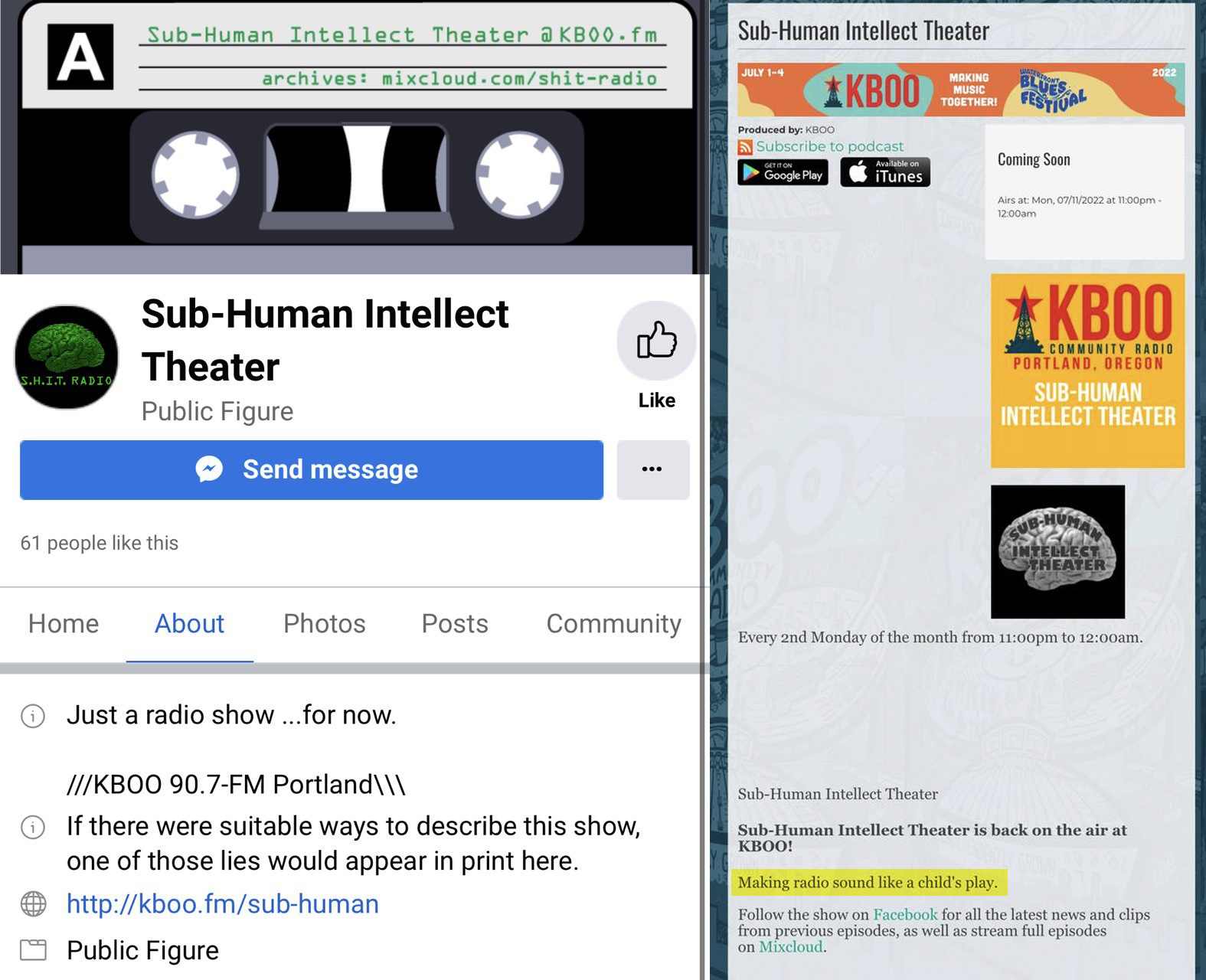Open the kboo.fm/sub-human website link
Image resolution: width=1206 pixels, height=980 pixels.
click(223, 904)
